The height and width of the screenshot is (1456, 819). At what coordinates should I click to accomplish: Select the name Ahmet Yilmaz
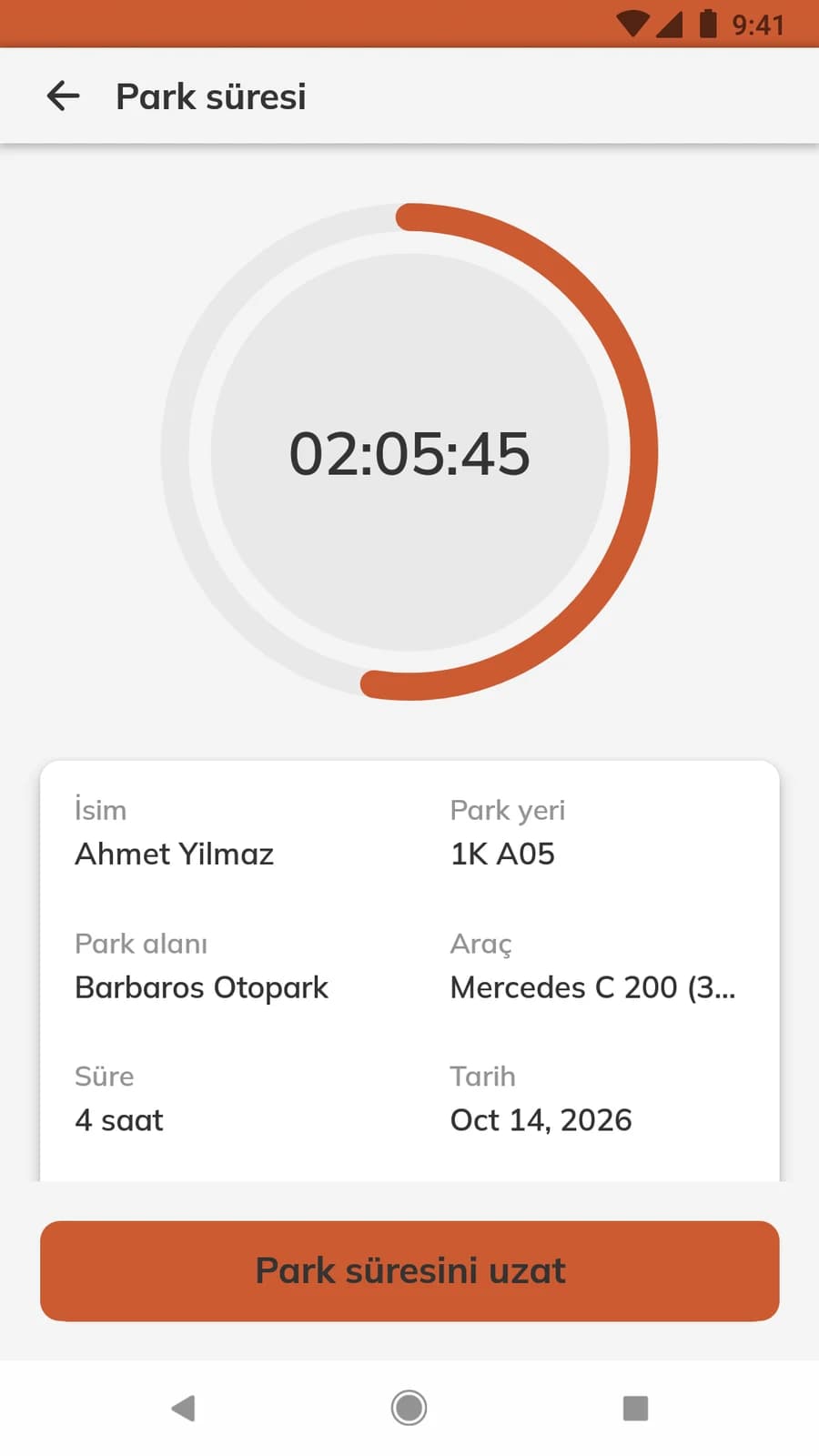175,854
